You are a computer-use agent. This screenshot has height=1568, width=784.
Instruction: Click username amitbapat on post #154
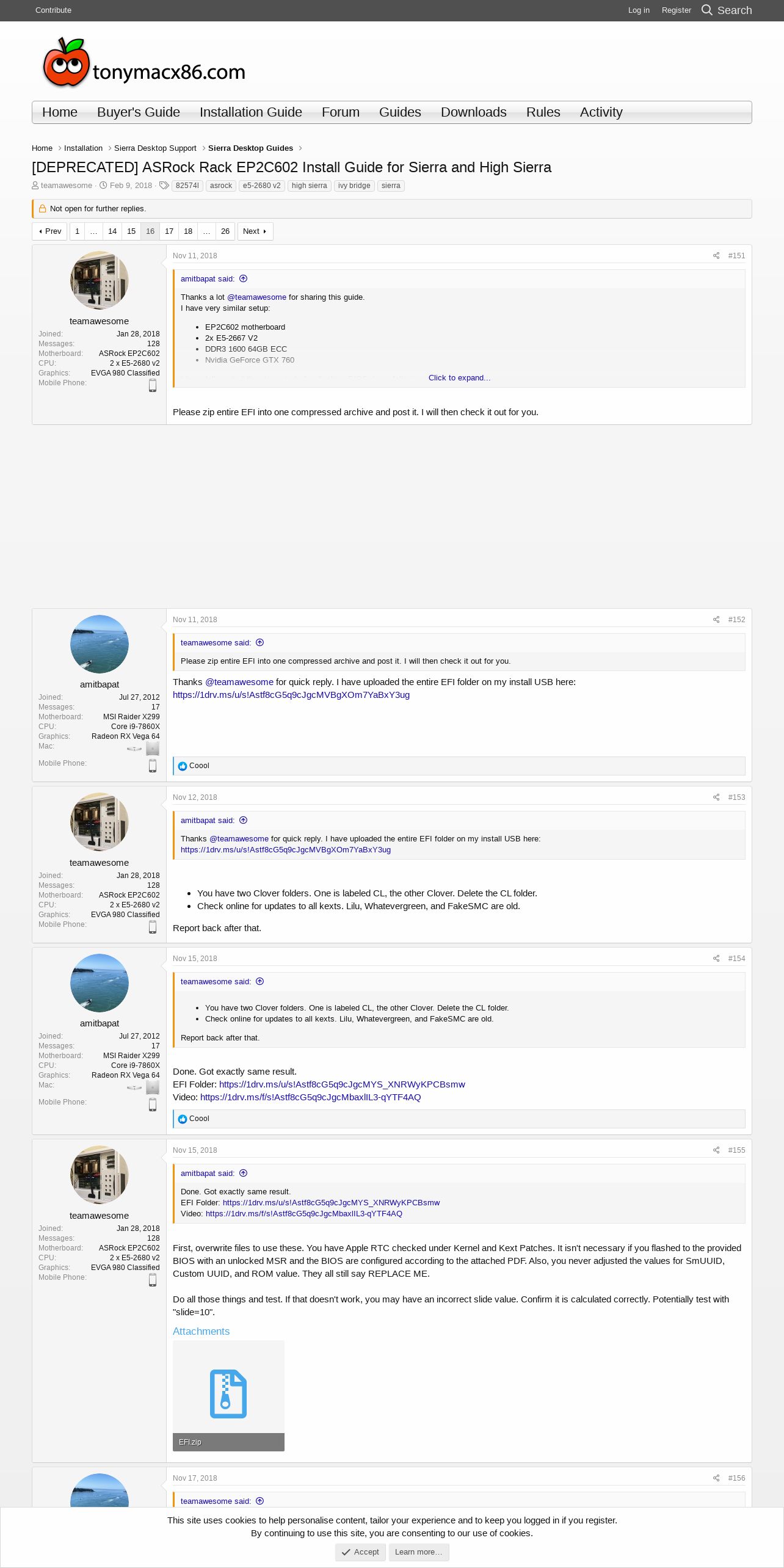click(100, 1023)
